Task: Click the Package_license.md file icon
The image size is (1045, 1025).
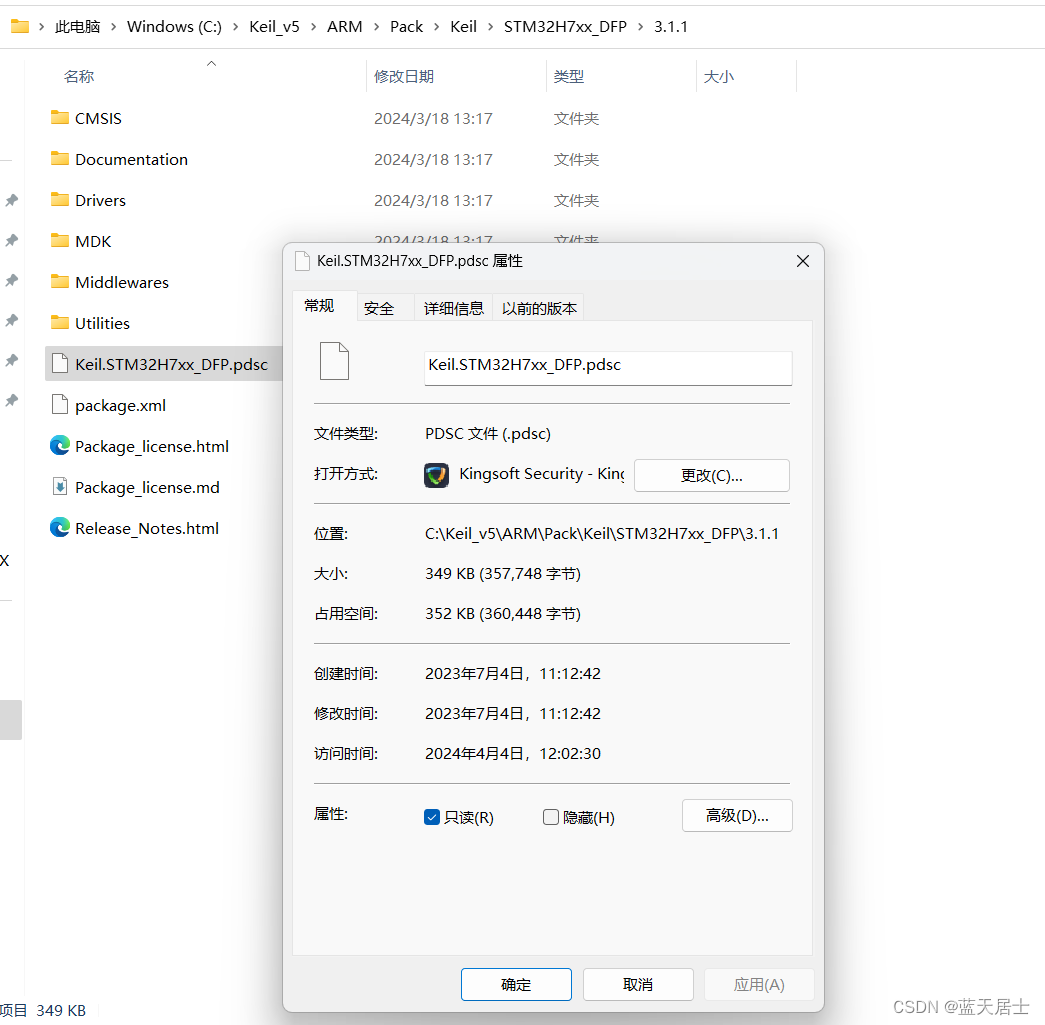Action: [x=60, y=487]
